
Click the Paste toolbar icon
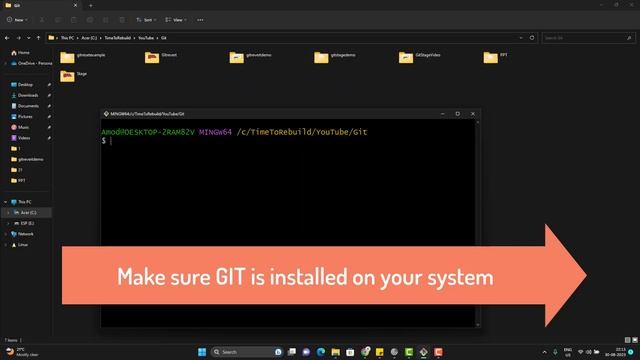pos(73,20)
